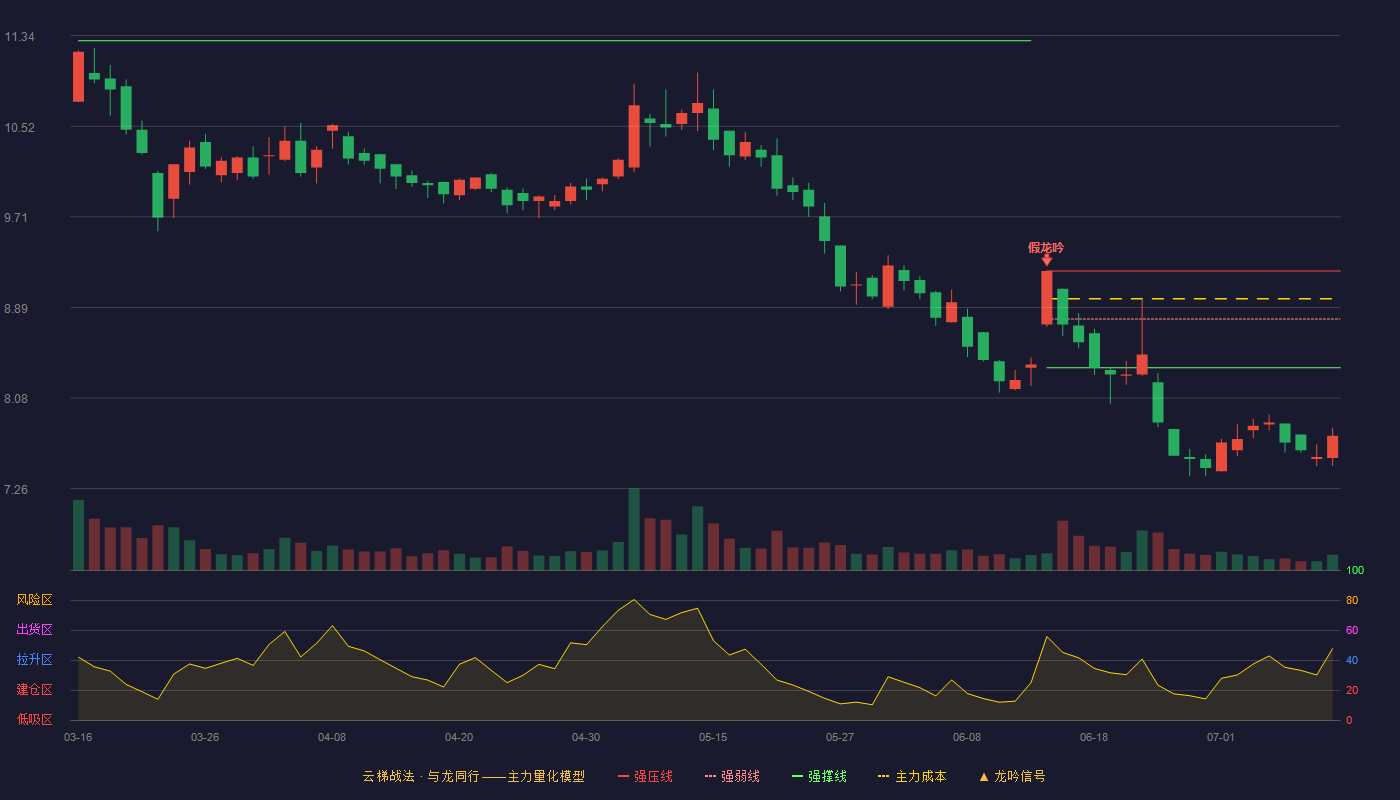Click the 云梯战法 · 与龙同行 model legend title

[x=473, y=776]
